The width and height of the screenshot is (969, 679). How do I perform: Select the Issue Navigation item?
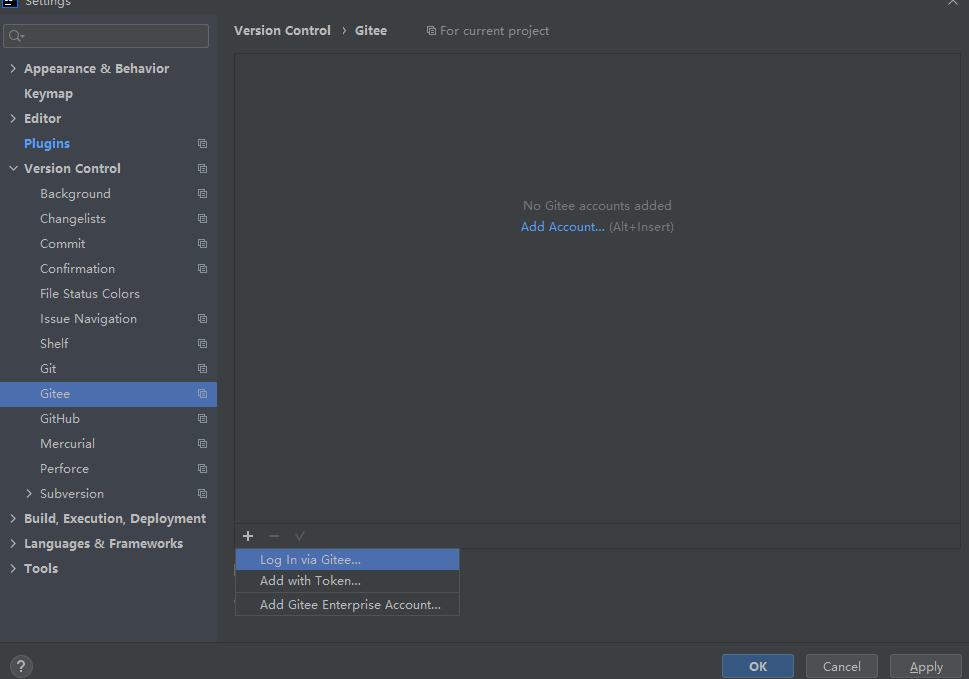coord(88,319)
